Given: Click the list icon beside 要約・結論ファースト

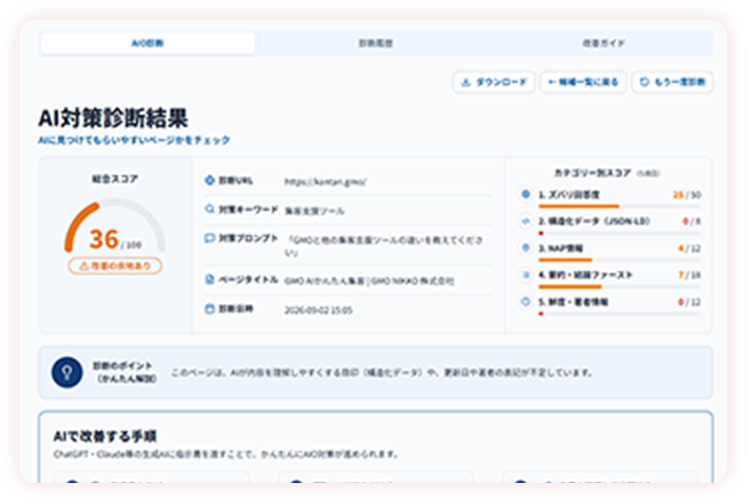Looking at the screenshot, I should pyautogui.click(x=526, y=275).
